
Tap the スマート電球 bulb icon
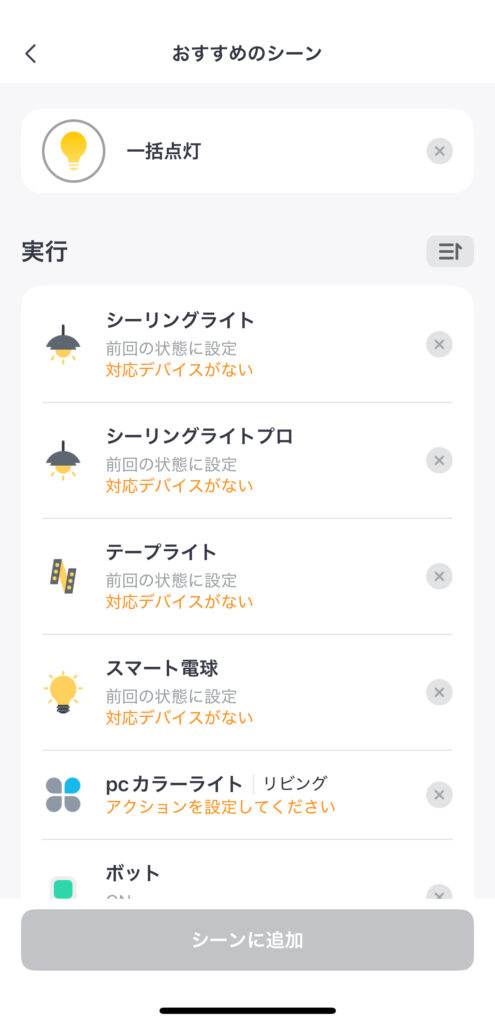(x=63, y=692)
